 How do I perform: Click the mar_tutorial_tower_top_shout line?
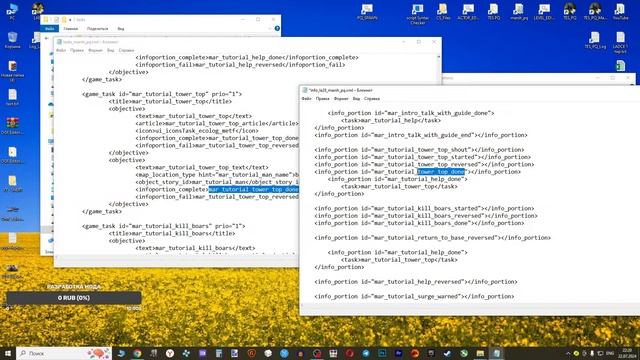(419, 150)
